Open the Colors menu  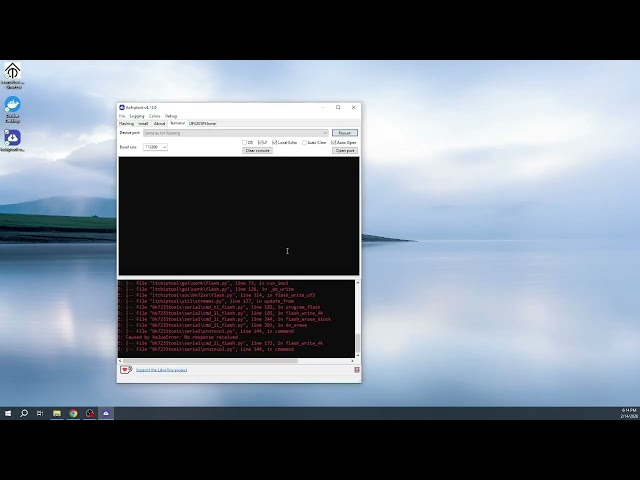[155, 116]
